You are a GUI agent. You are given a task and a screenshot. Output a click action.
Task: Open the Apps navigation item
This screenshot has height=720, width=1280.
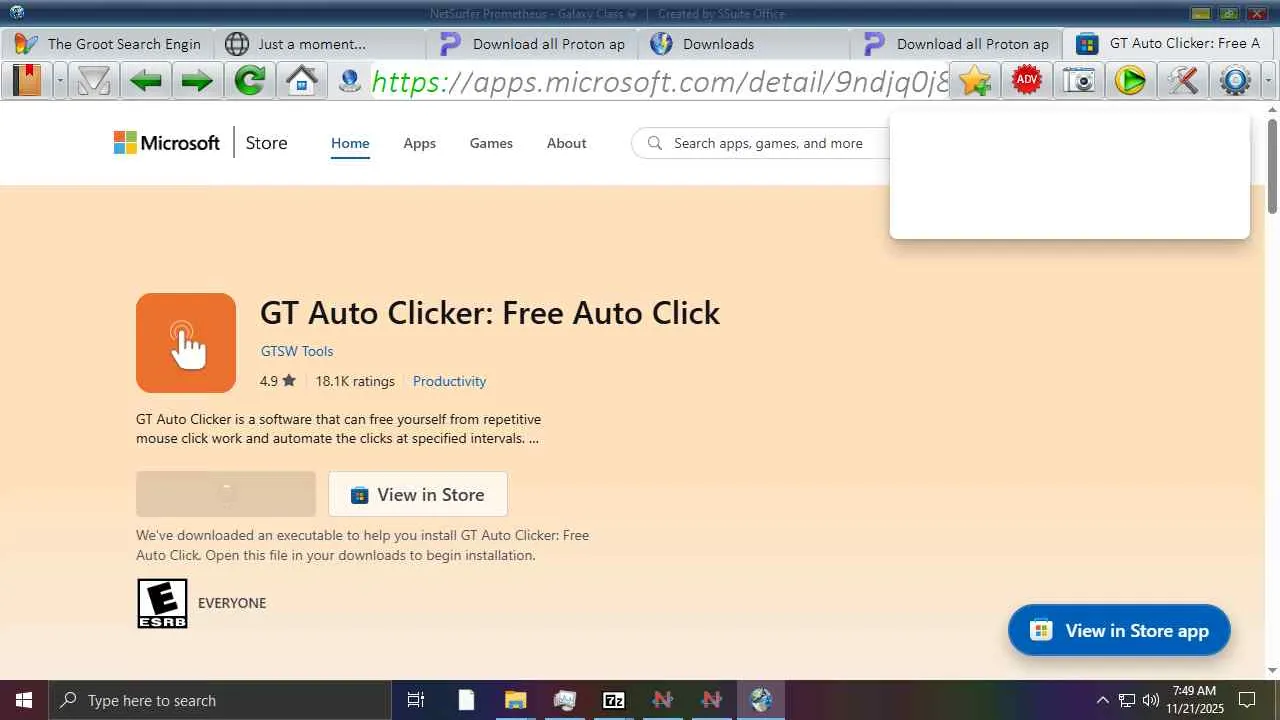(419, 143)
